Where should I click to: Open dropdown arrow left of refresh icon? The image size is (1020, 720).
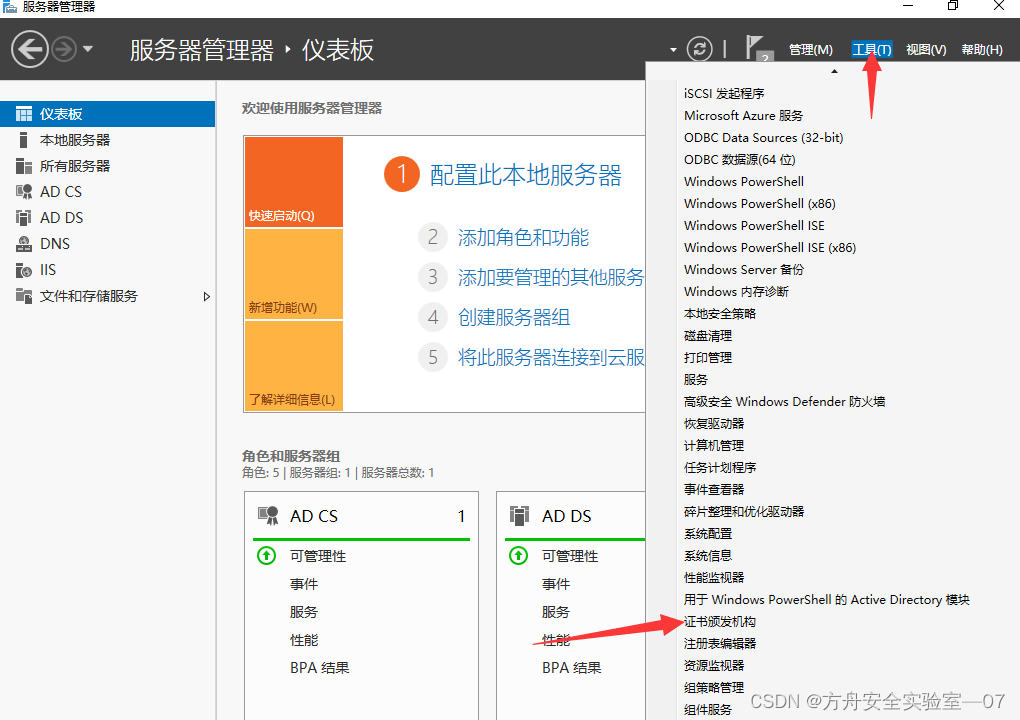pos(673,49)
